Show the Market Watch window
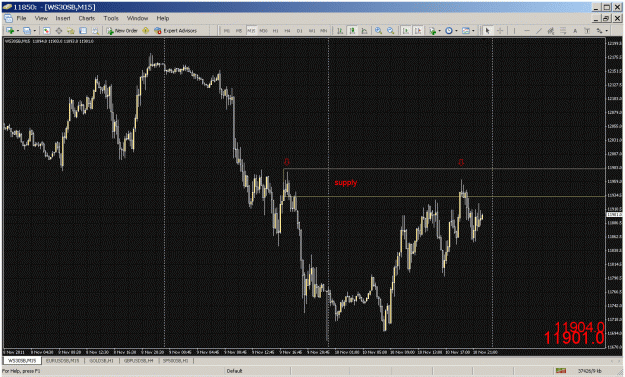Screen dimensions: 625x377 pos(47,31)
